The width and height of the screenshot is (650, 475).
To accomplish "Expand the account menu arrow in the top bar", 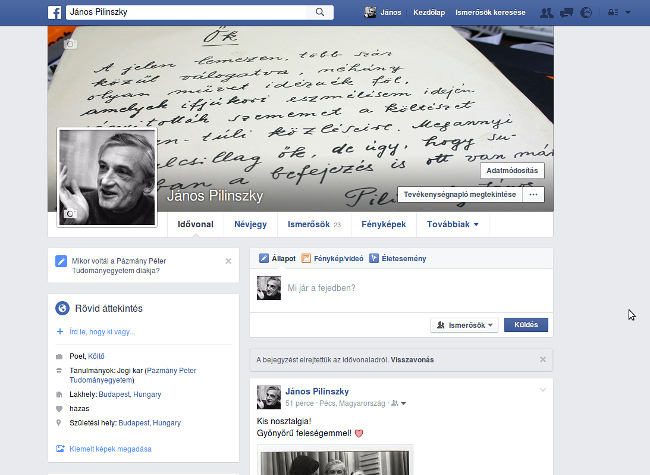I will (628, 12).
